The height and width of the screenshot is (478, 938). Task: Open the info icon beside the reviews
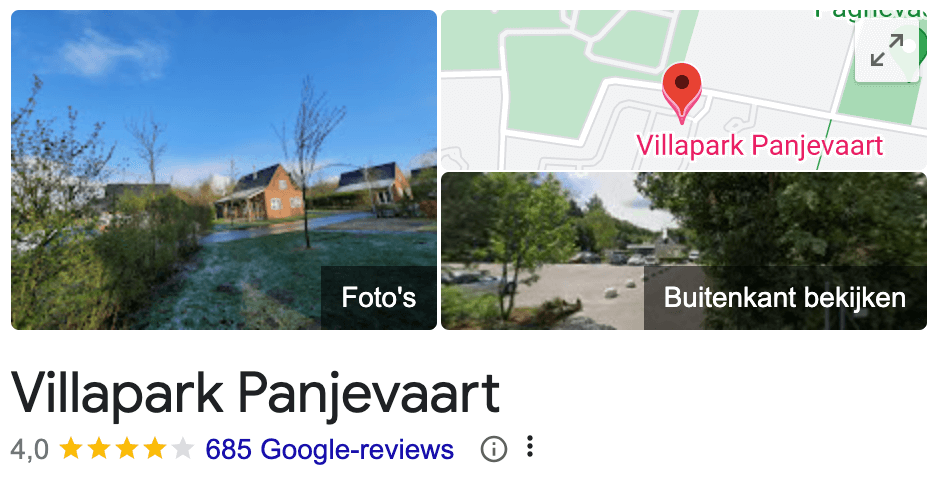(494, 449)
